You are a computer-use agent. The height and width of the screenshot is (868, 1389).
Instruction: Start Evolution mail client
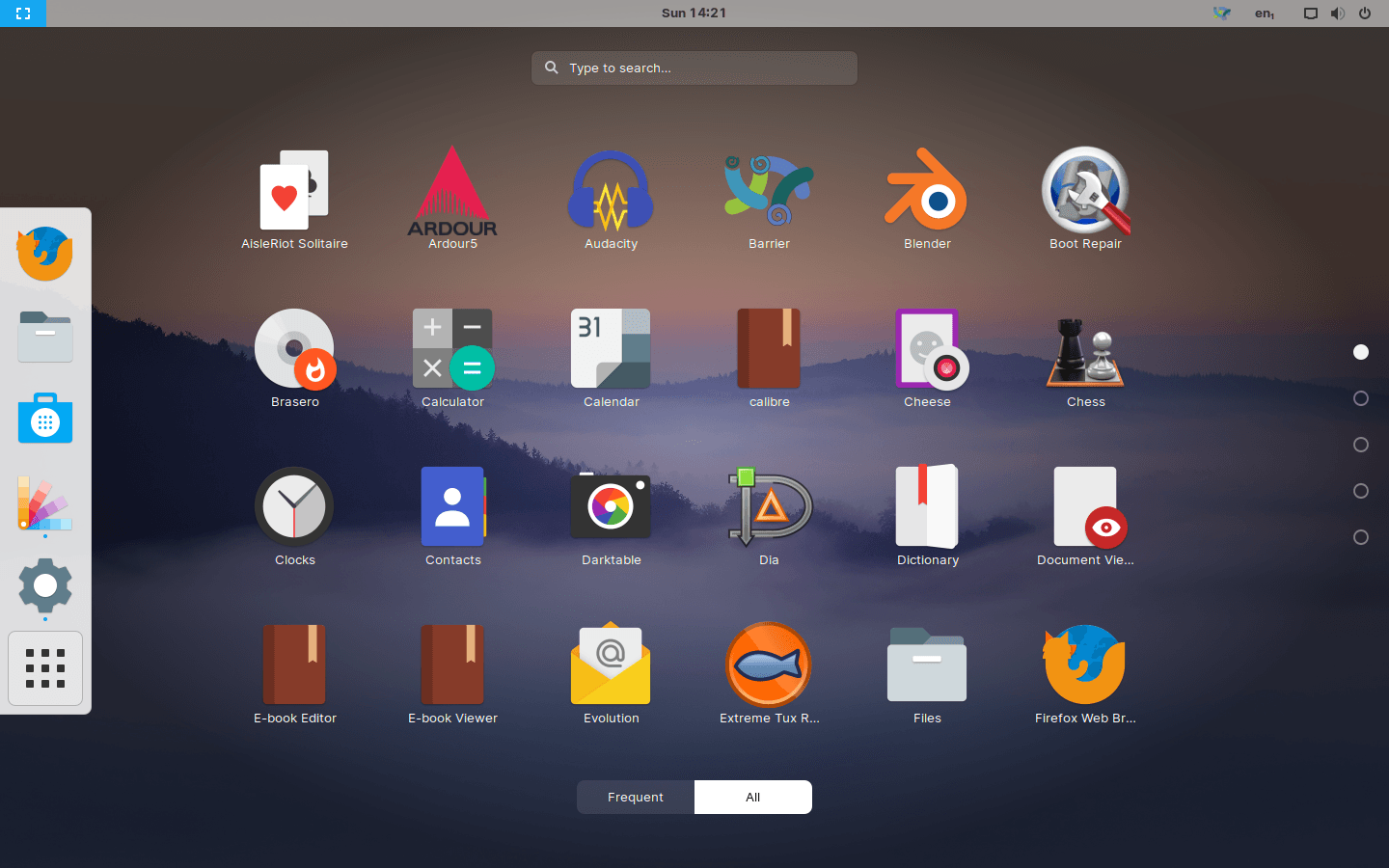[611, 664]
